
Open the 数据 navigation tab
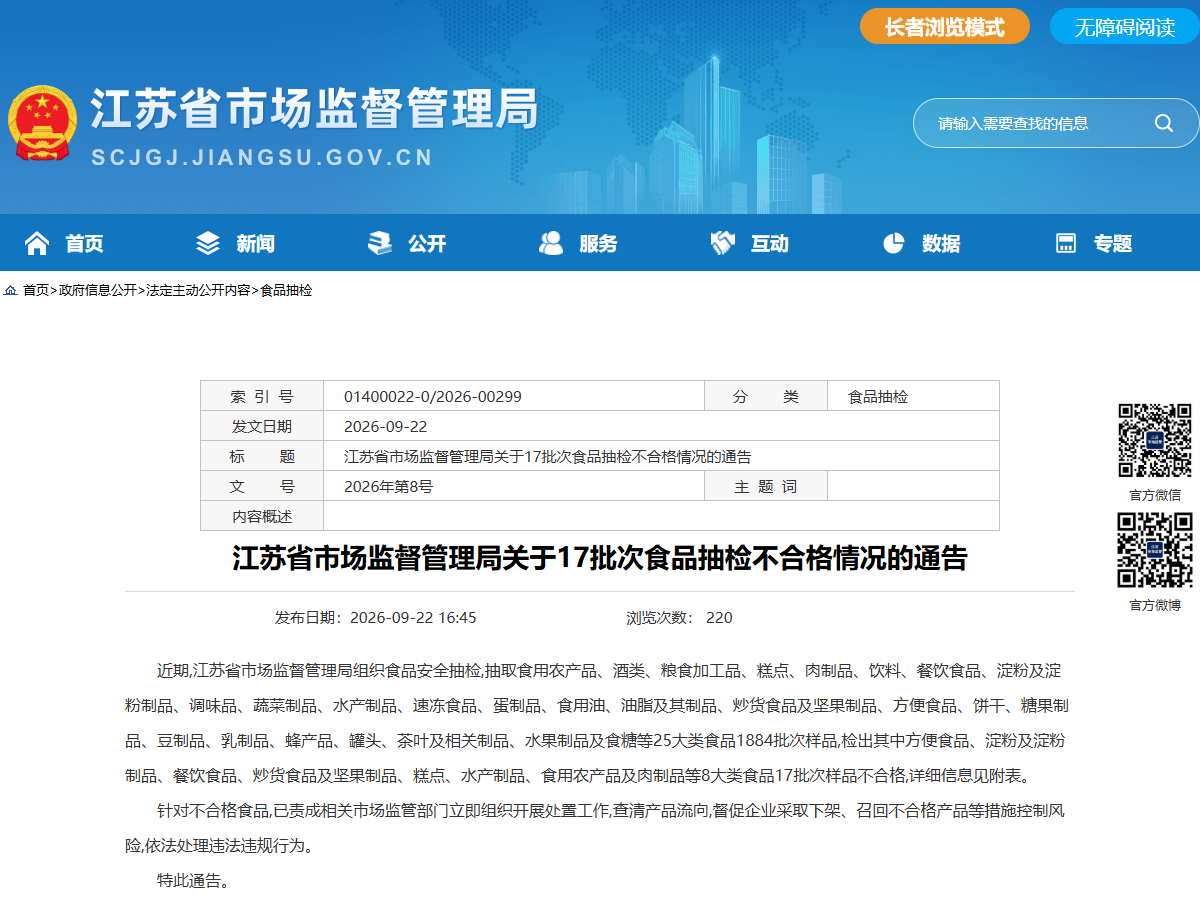[x=942, y=243]
